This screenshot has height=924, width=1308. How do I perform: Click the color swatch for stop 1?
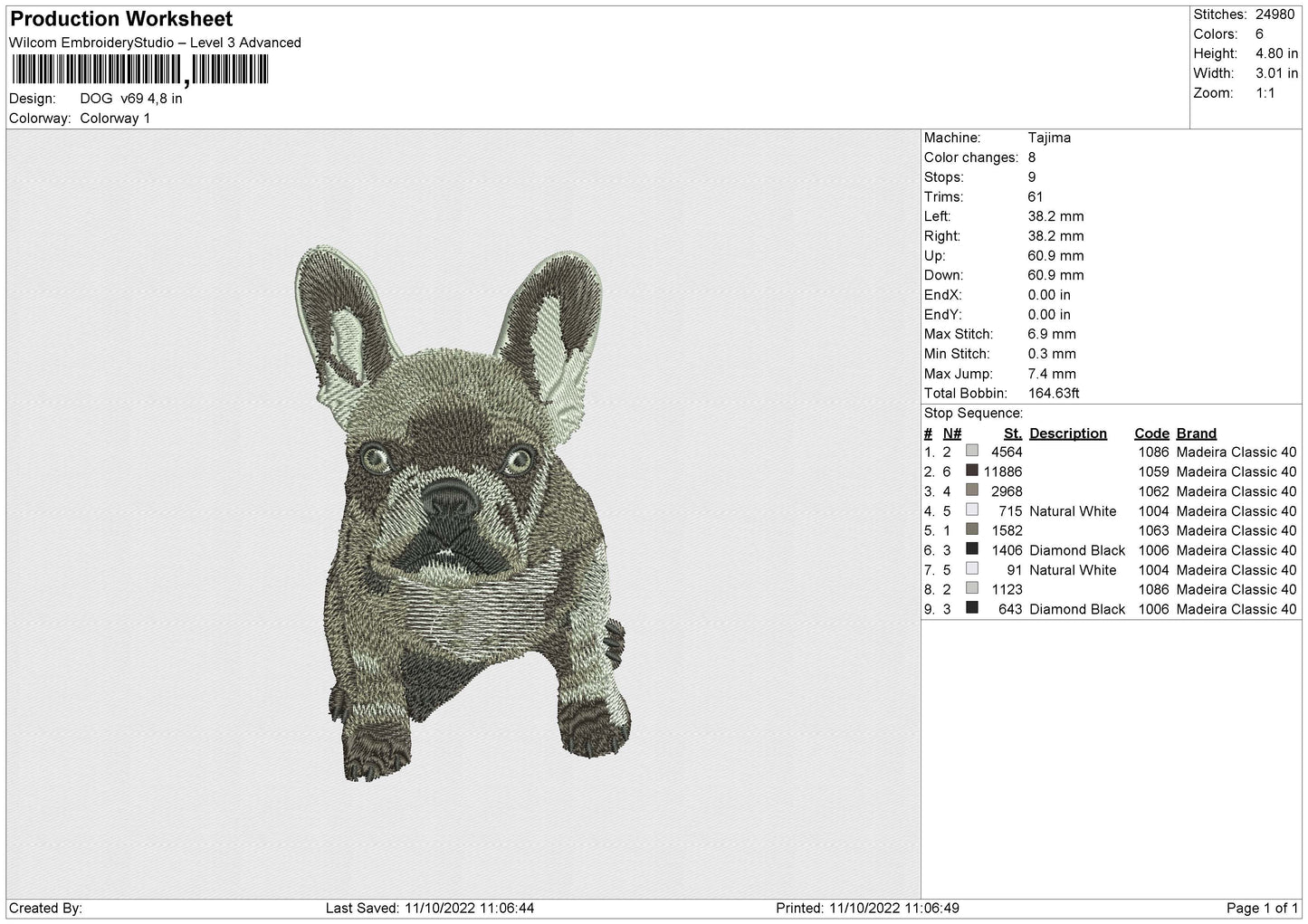pyautogui.click(x=972, y=451)
